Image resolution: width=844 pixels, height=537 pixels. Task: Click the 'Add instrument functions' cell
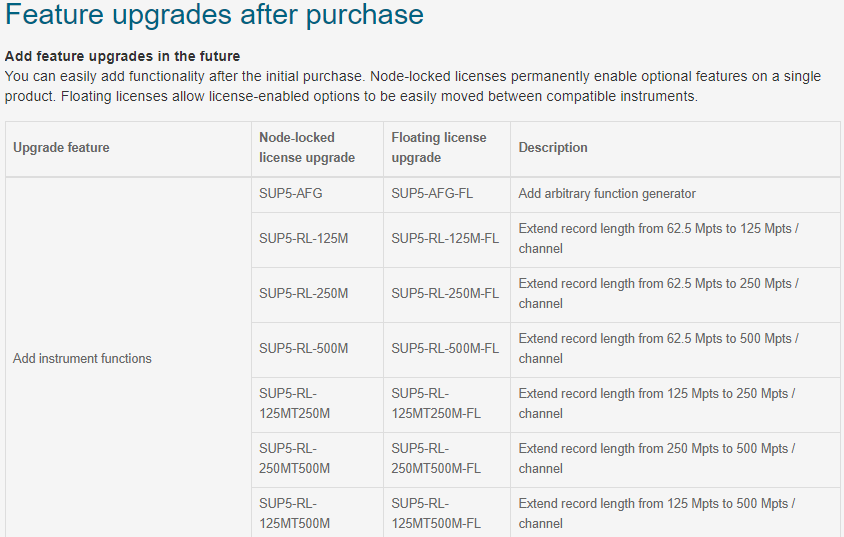[x=82, y=358]
